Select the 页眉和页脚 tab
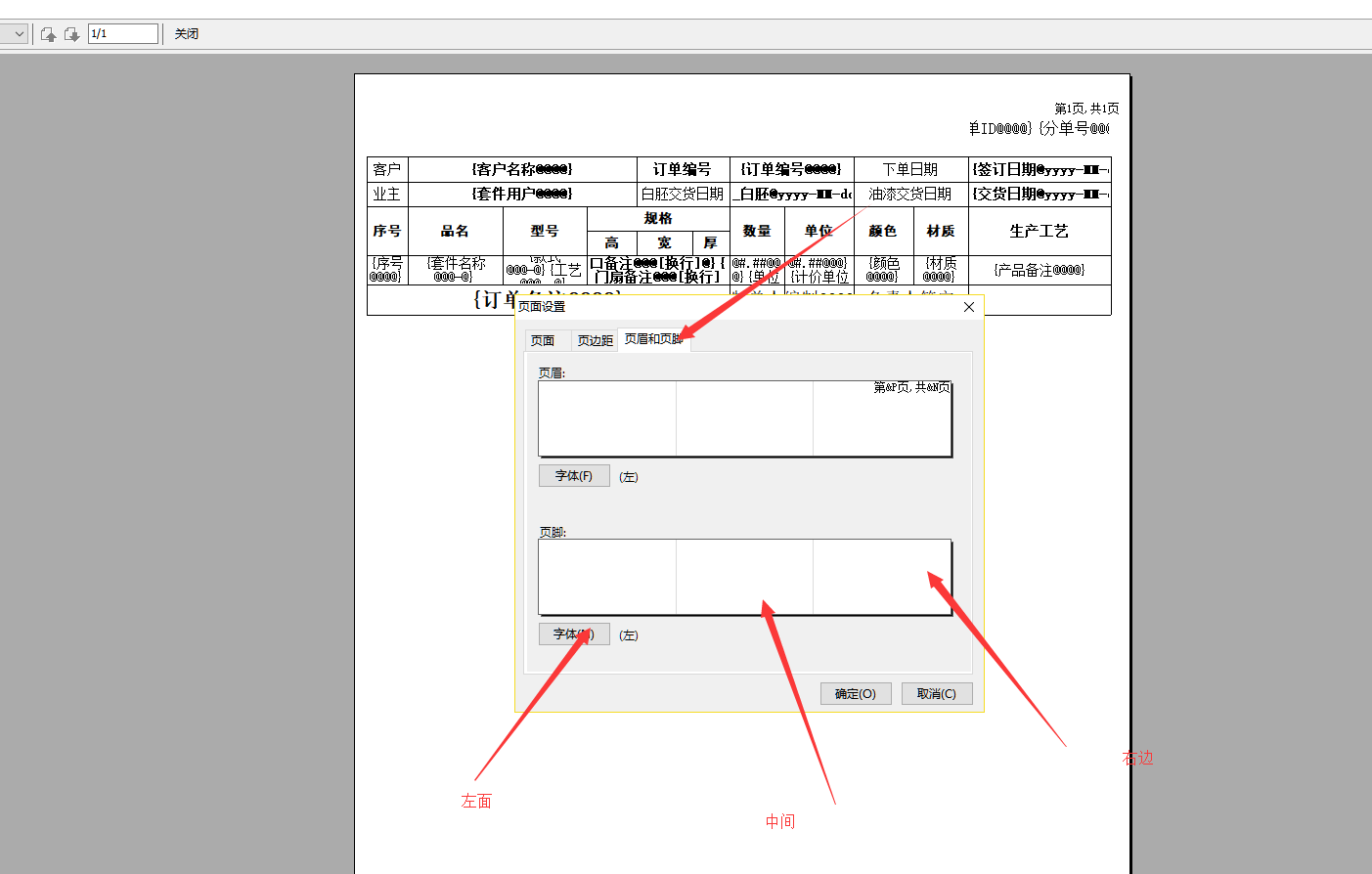 click(652, 339)
